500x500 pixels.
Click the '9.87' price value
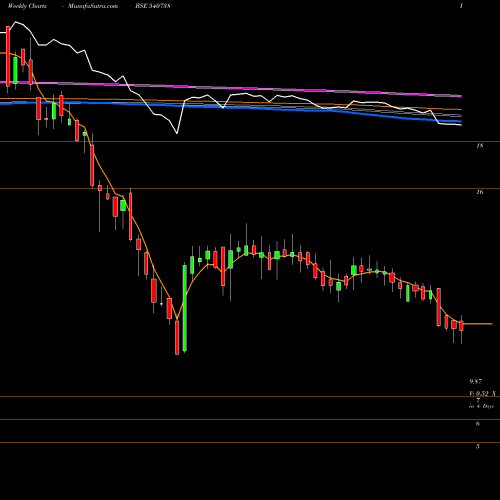tap(475, 381)
